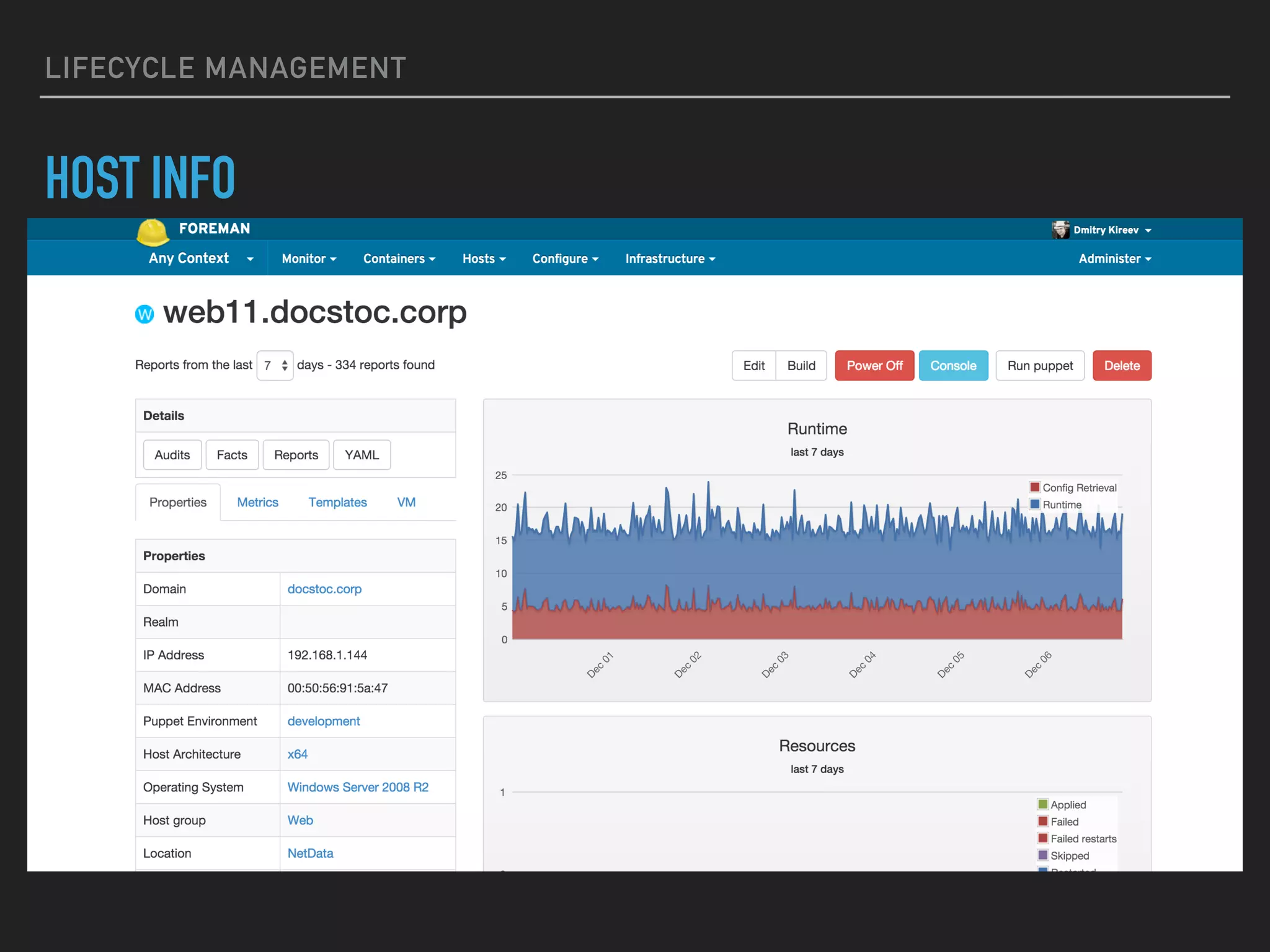This screenshot has height=952, width=1270.
Task: Click the Build button
Action: click(801, 366)
